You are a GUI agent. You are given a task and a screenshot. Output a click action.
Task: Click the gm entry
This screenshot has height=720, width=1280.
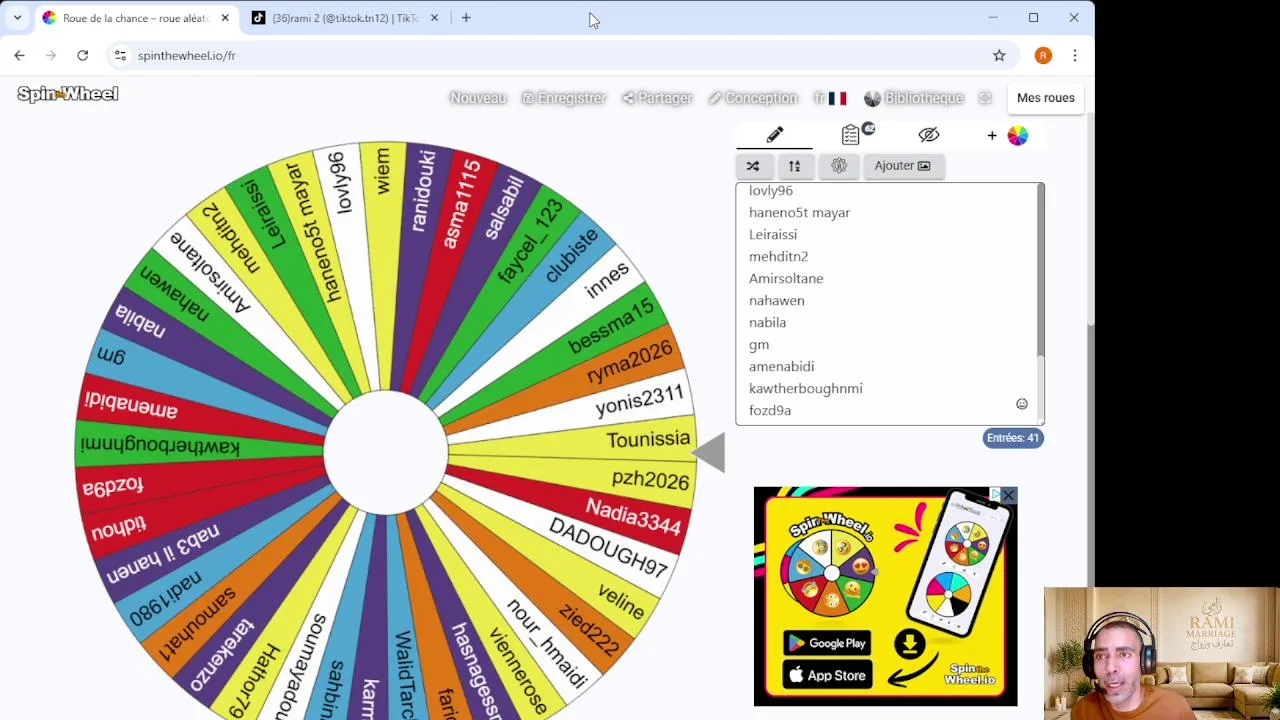coord(759,344)
